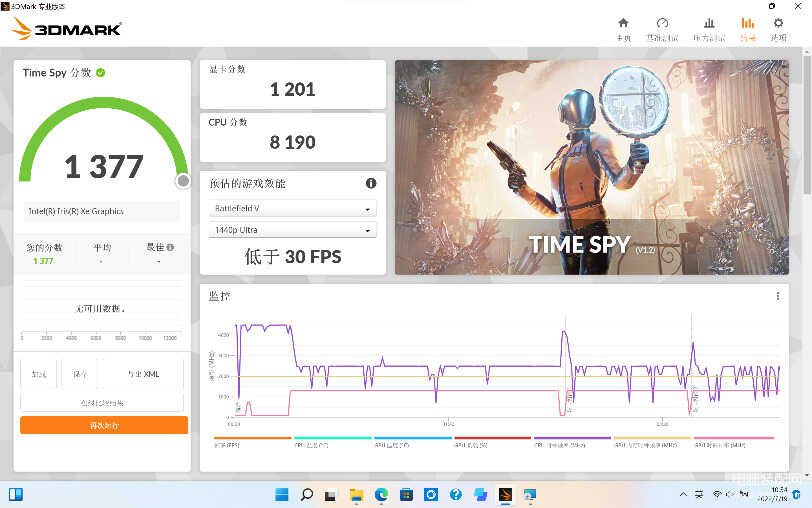Open the taskbar clock and date
The height and width of the screenshot is (508, 812).
773,494
